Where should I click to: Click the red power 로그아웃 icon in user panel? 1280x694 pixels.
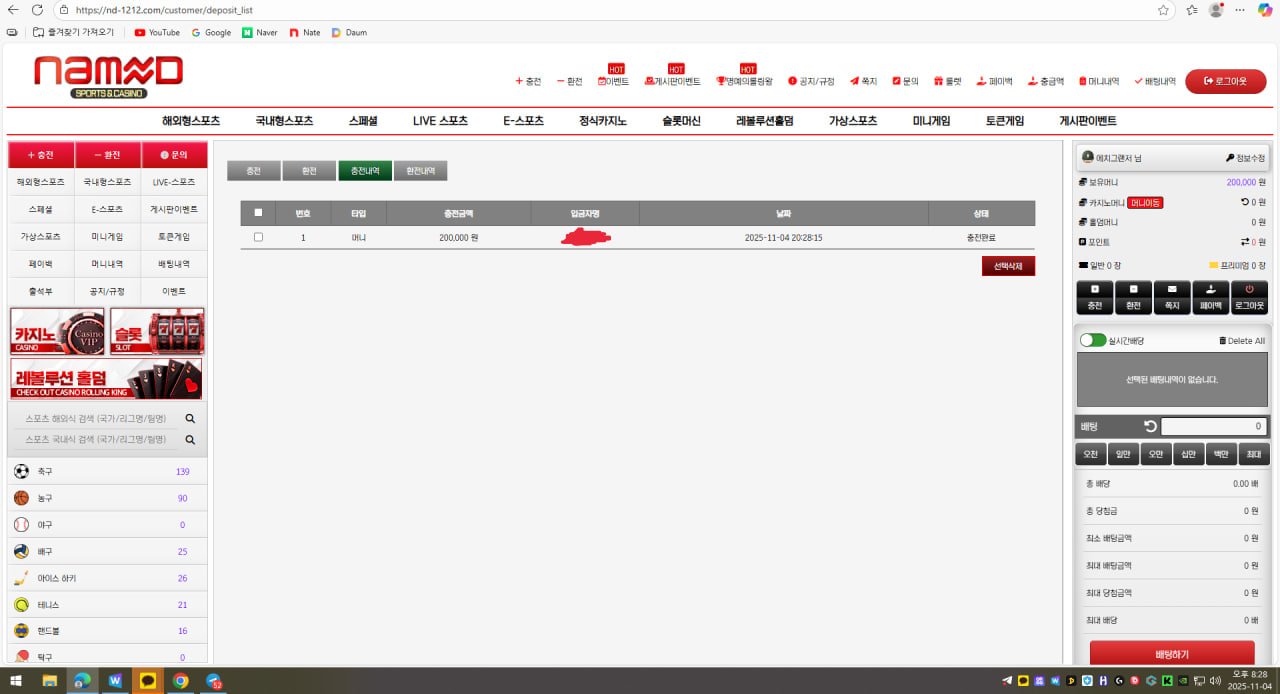1249,290
